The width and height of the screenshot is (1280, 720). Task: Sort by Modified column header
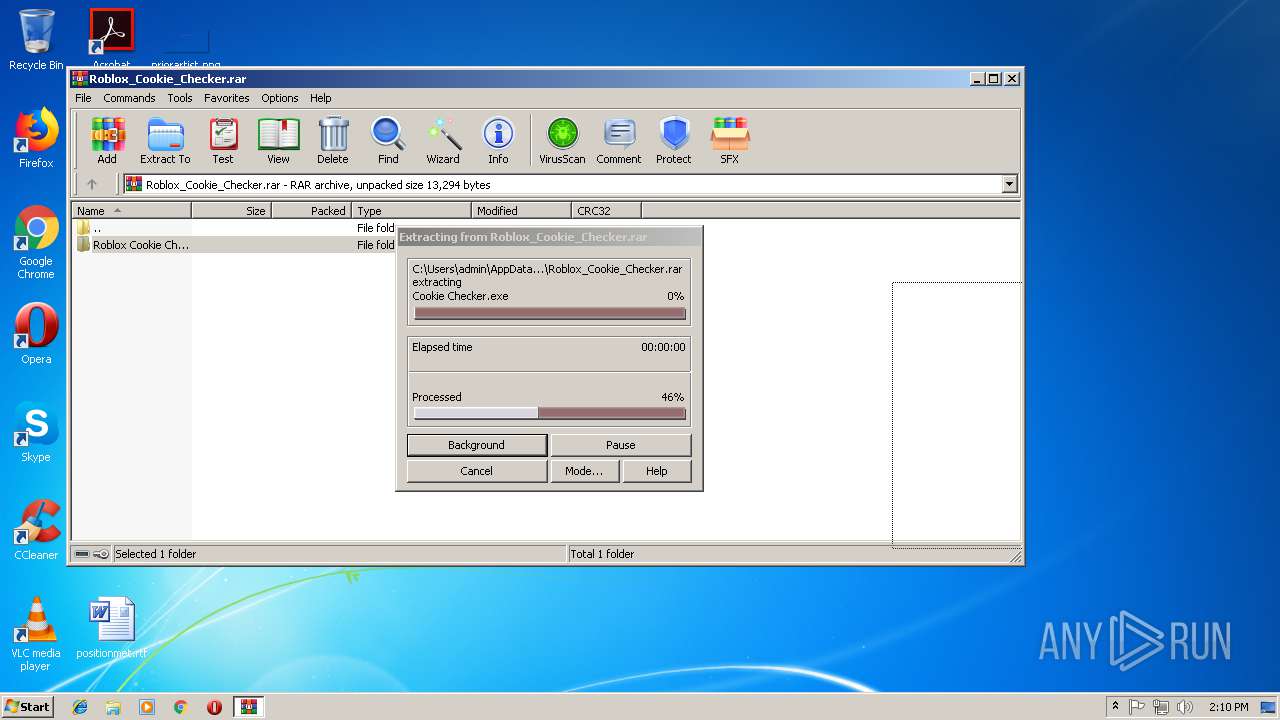pyautogui.click(x=521, y=211)
